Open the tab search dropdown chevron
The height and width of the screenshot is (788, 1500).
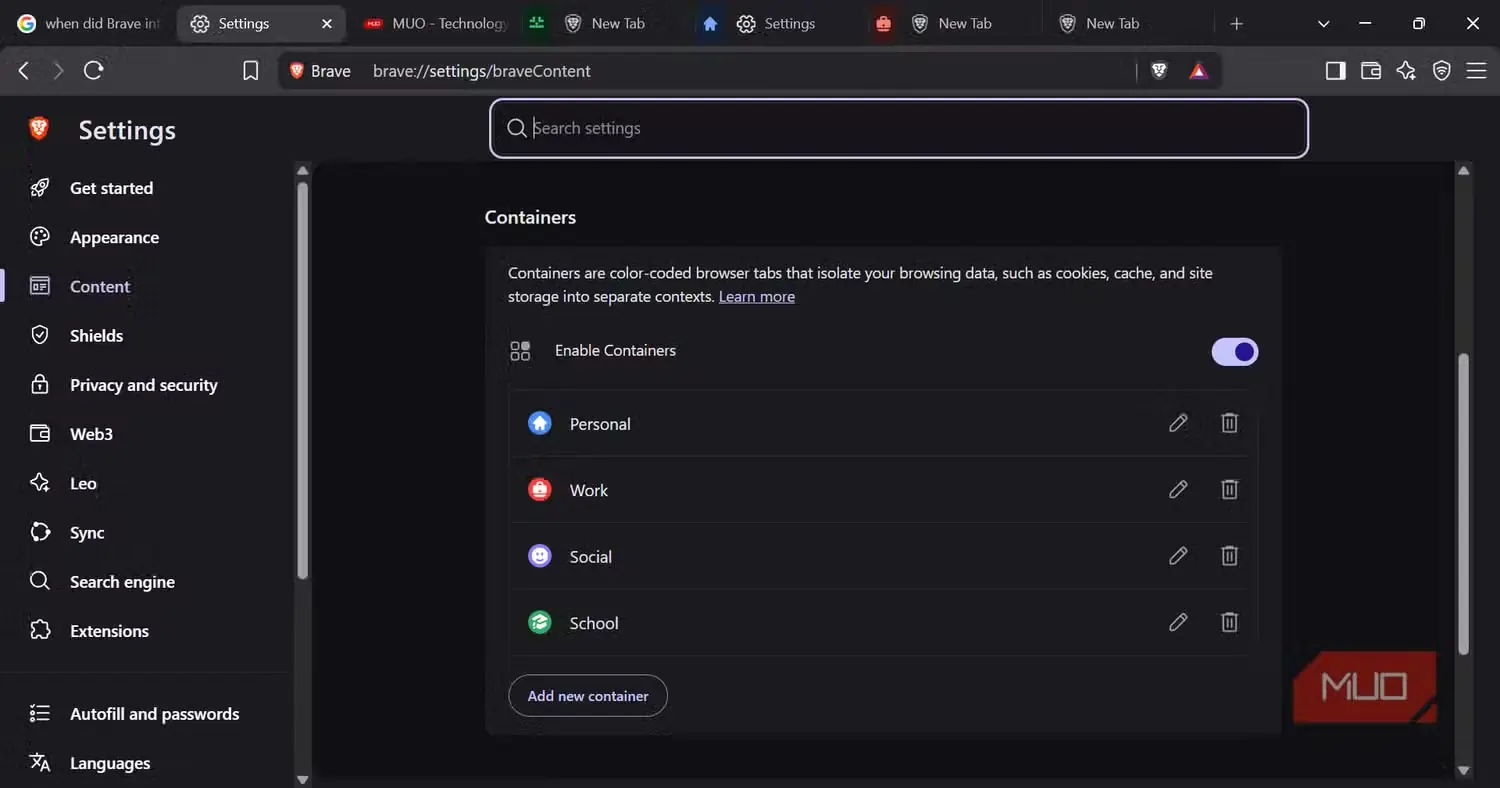pyautogui.click(x=1324, y=23)
